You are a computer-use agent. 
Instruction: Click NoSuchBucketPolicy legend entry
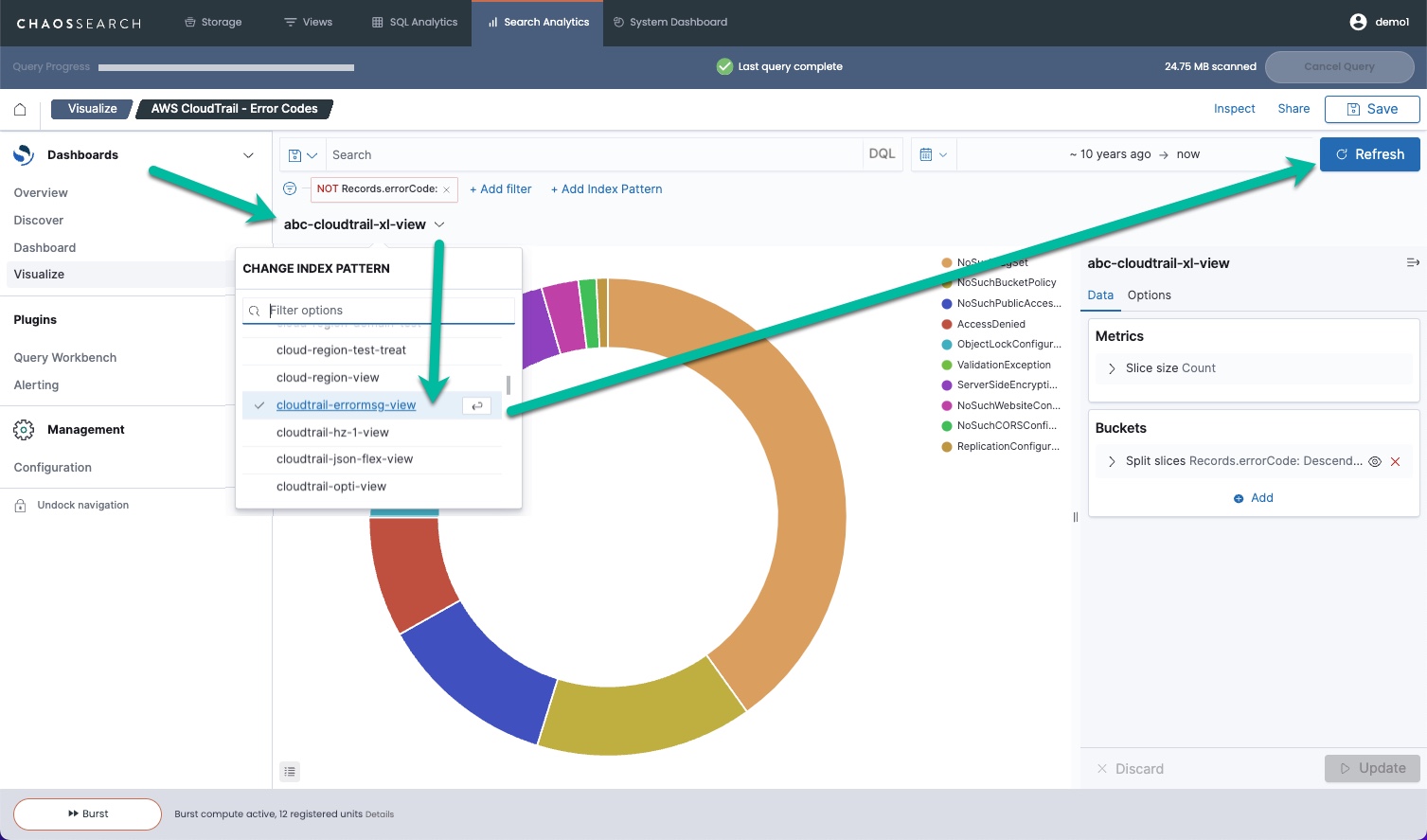999,283
